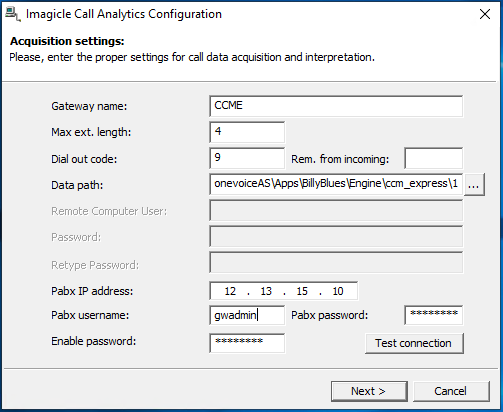Click the Rem. from incoming field
This screenshot has width=503, height=412.
click(433, 158)
